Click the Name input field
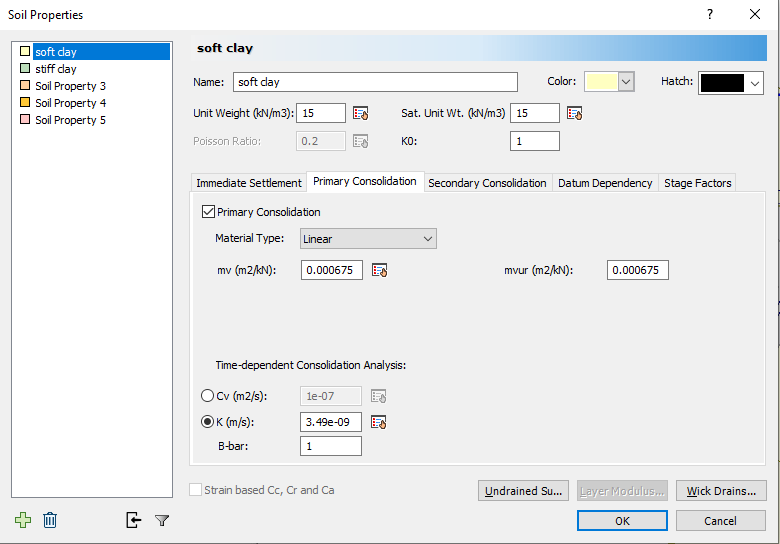The image size is (780, 544). [x=375, y=82]
